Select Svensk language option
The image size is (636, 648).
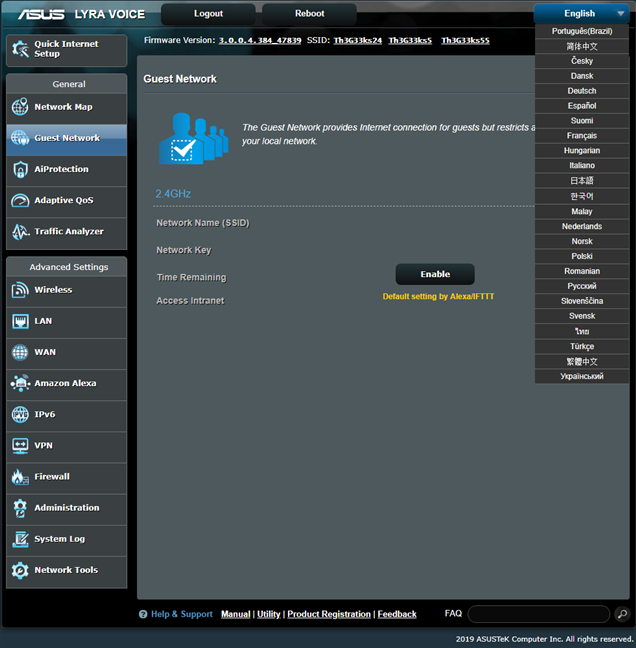(582, 316)
